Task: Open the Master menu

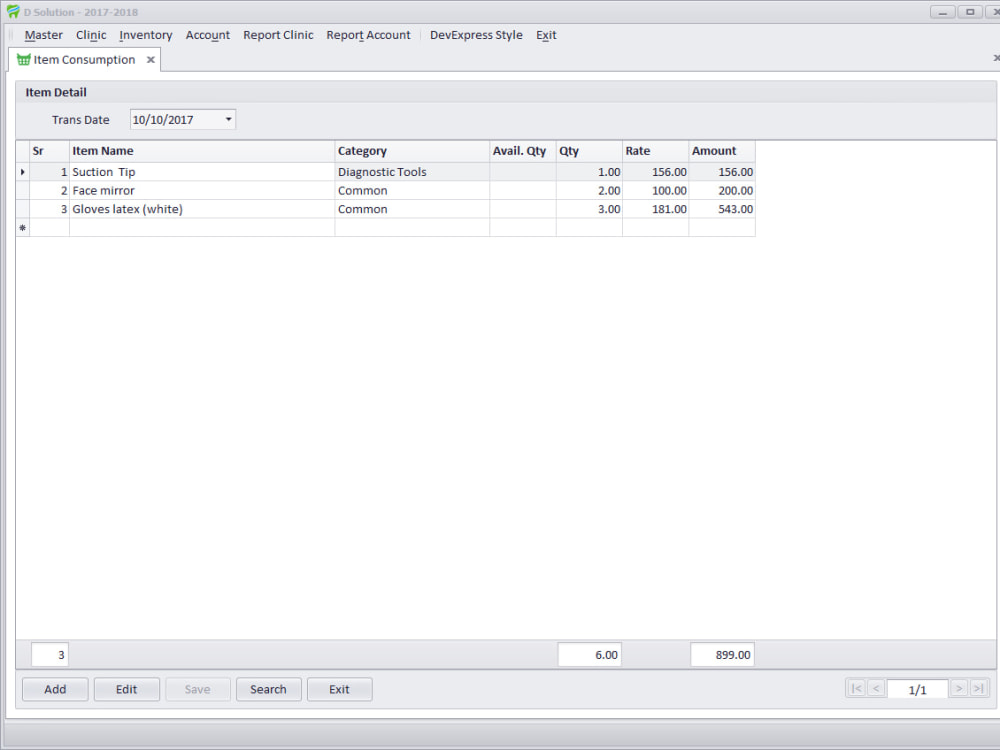Action: tap(43, 35)
